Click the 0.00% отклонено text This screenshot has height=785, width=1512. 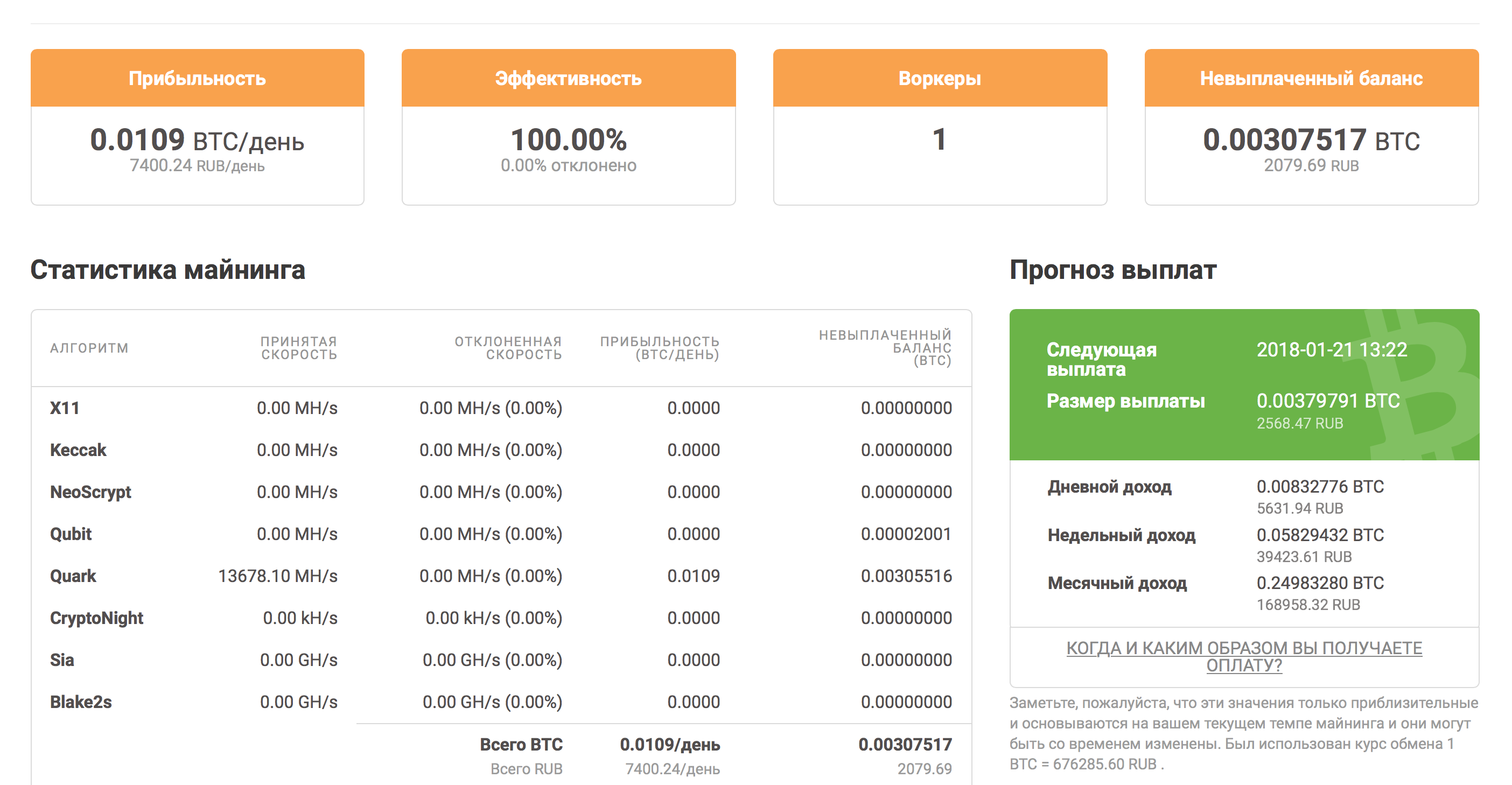(x=568, y=166)
